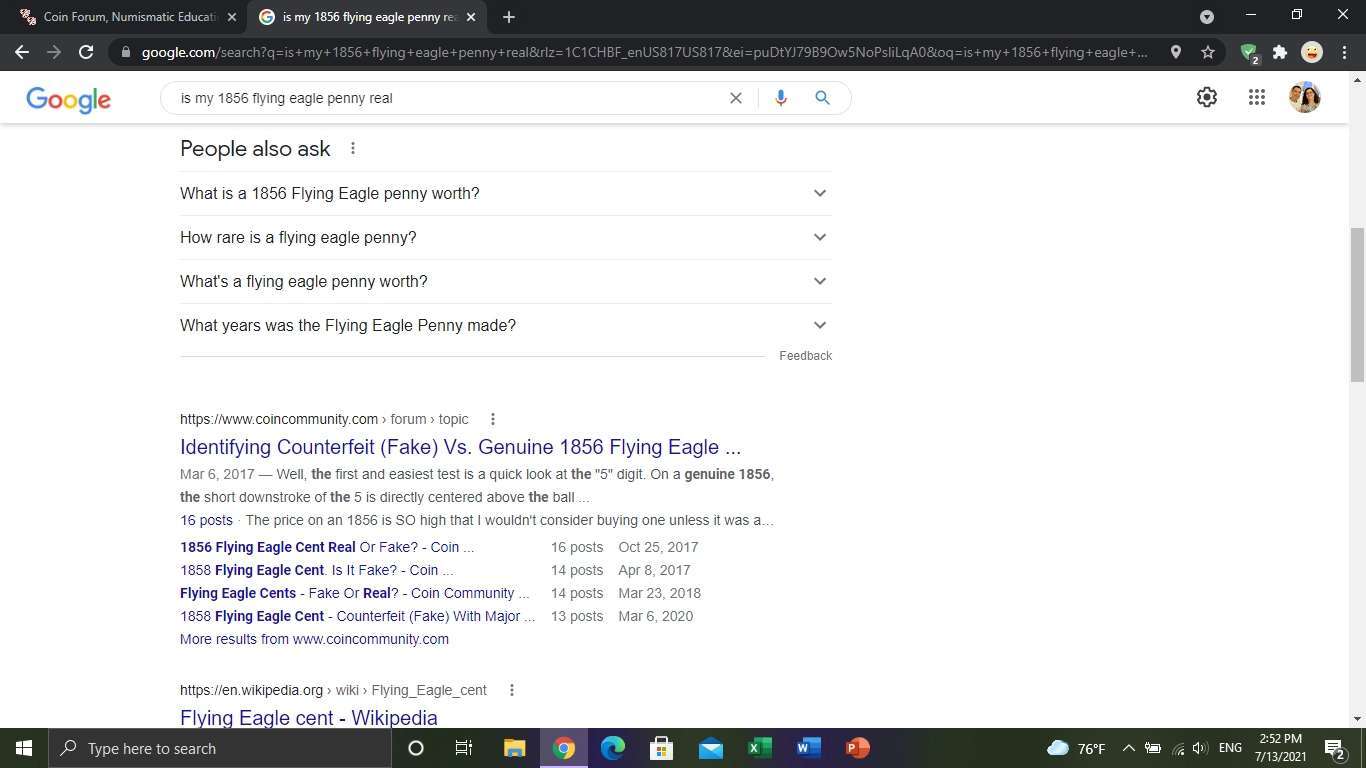The height and width of the screenshot is (768, 1366).
Task: Clear the search box text
Action: tap(735, 98)
